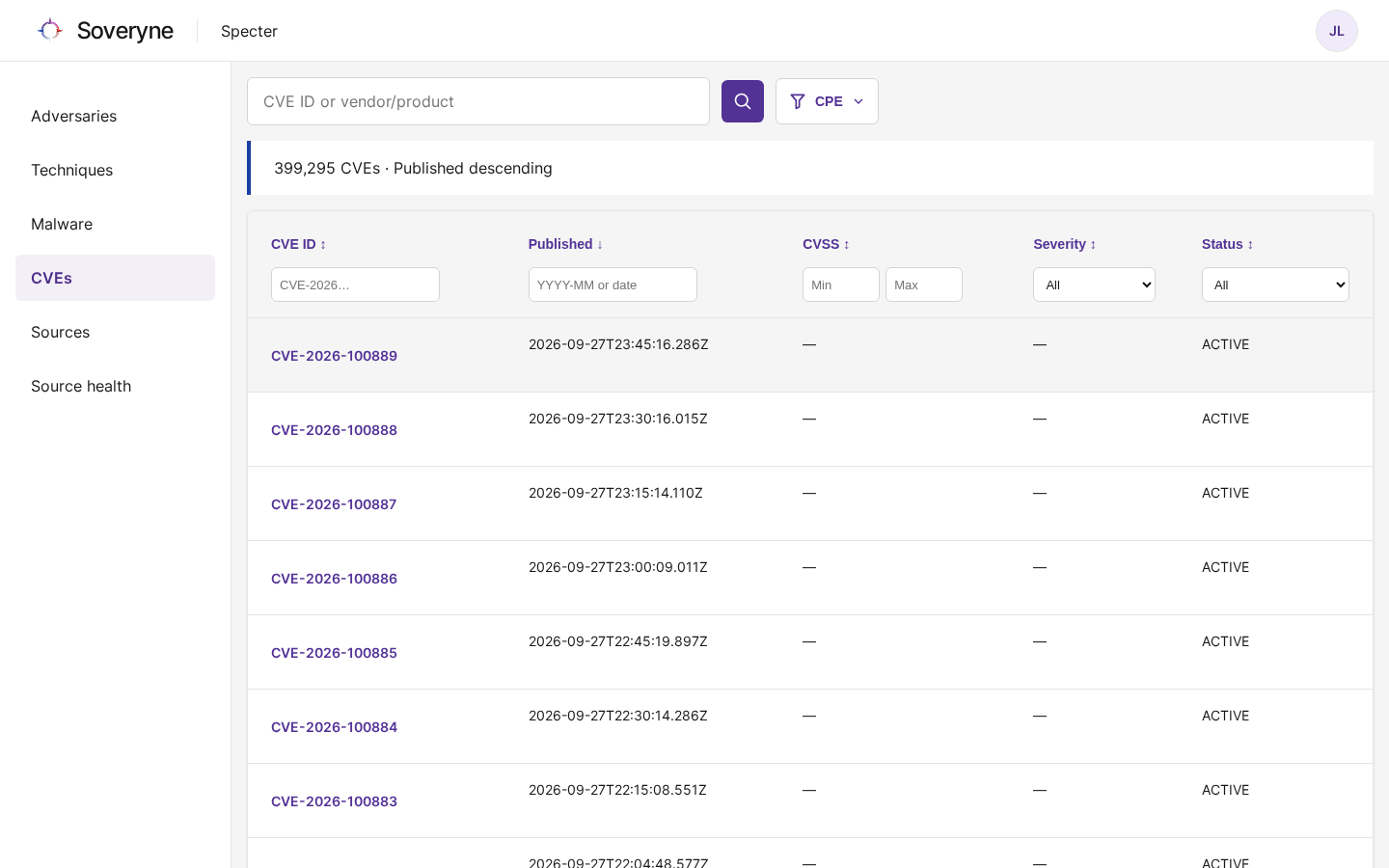Sort by Published column

coord(565,244)
